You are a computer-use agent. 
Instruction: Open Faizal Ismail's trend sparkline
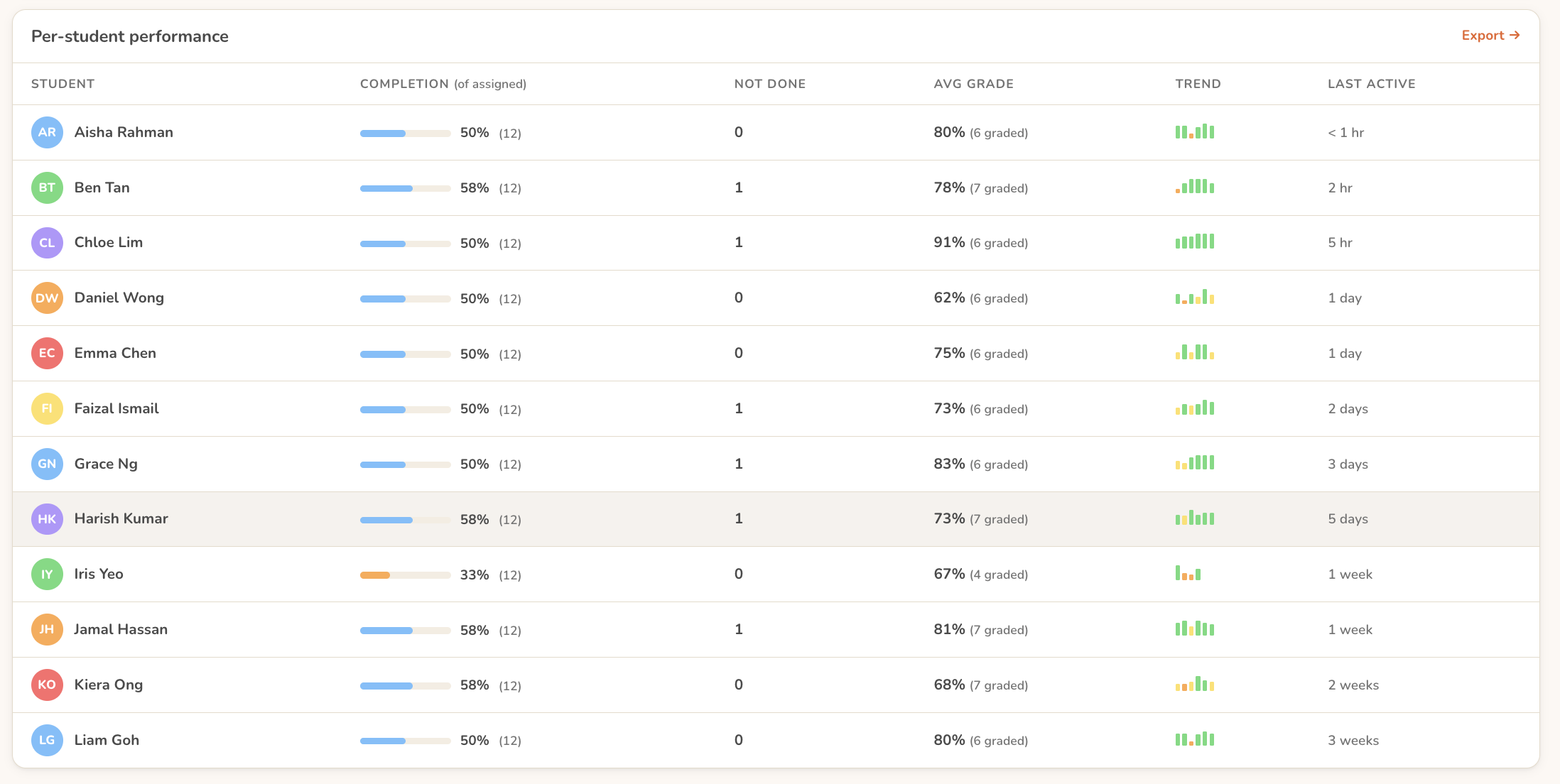pos(1195,408)
